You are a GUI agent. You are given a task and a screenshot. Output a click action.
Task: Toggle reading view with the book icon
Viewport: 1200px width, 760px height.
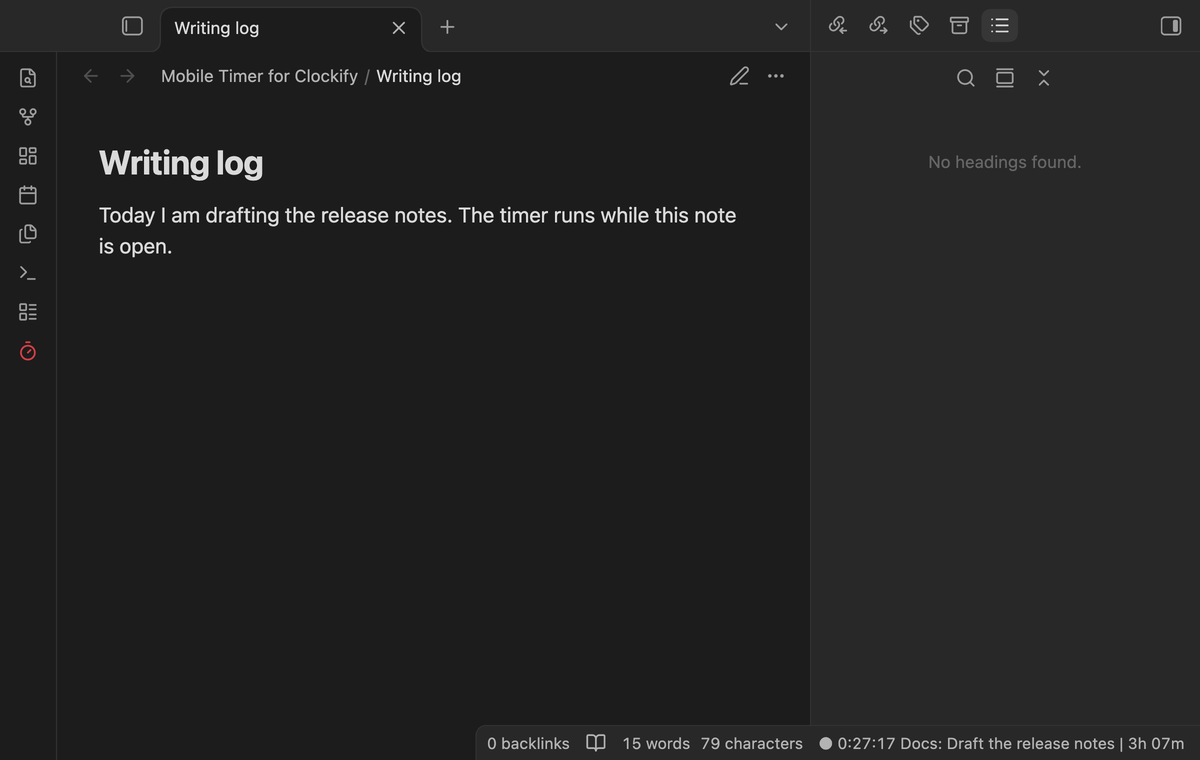595,743
